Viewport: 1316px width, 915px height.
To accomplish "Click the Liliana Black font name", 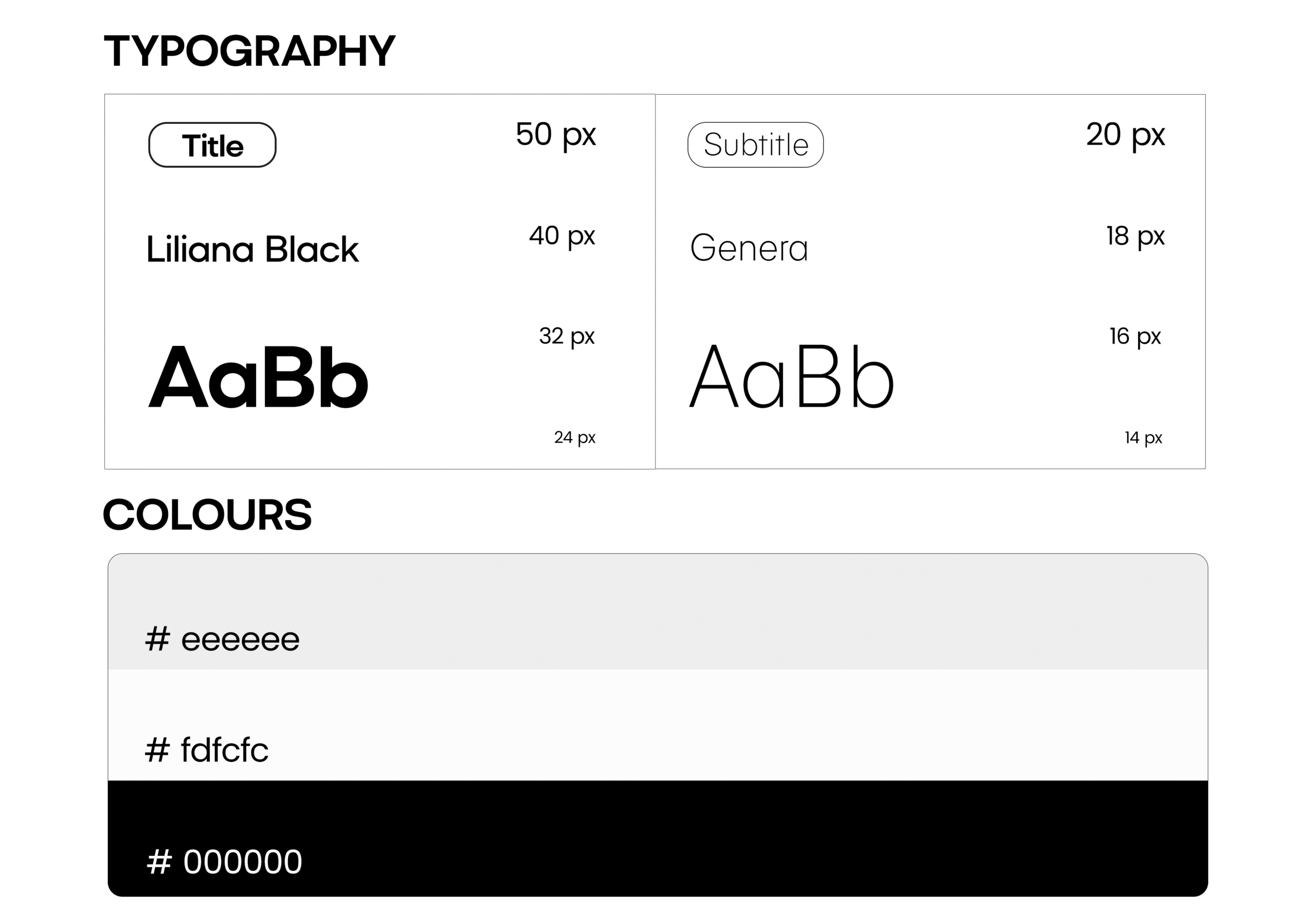I will (x=252, y=249).
